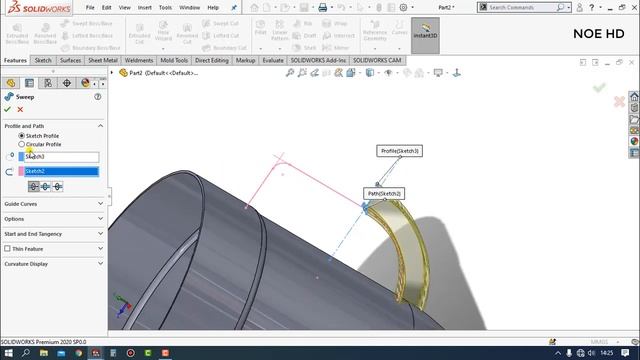This screenshot has height=360, width=640.
Task: Click the blue profile color swatch
Action: click(x=21, y=157)
